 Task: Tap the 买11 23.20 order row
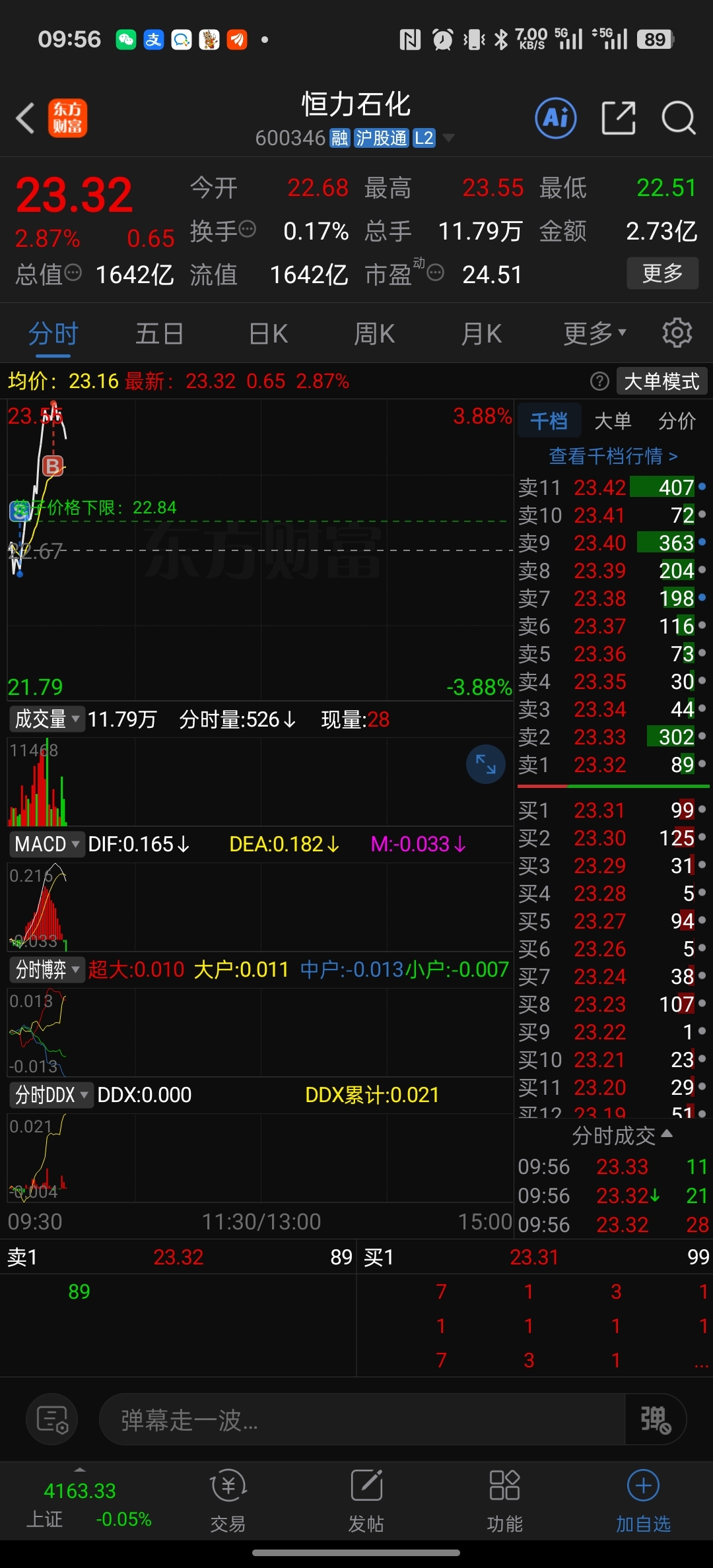pyautogui.click(x=612, y=1088)
